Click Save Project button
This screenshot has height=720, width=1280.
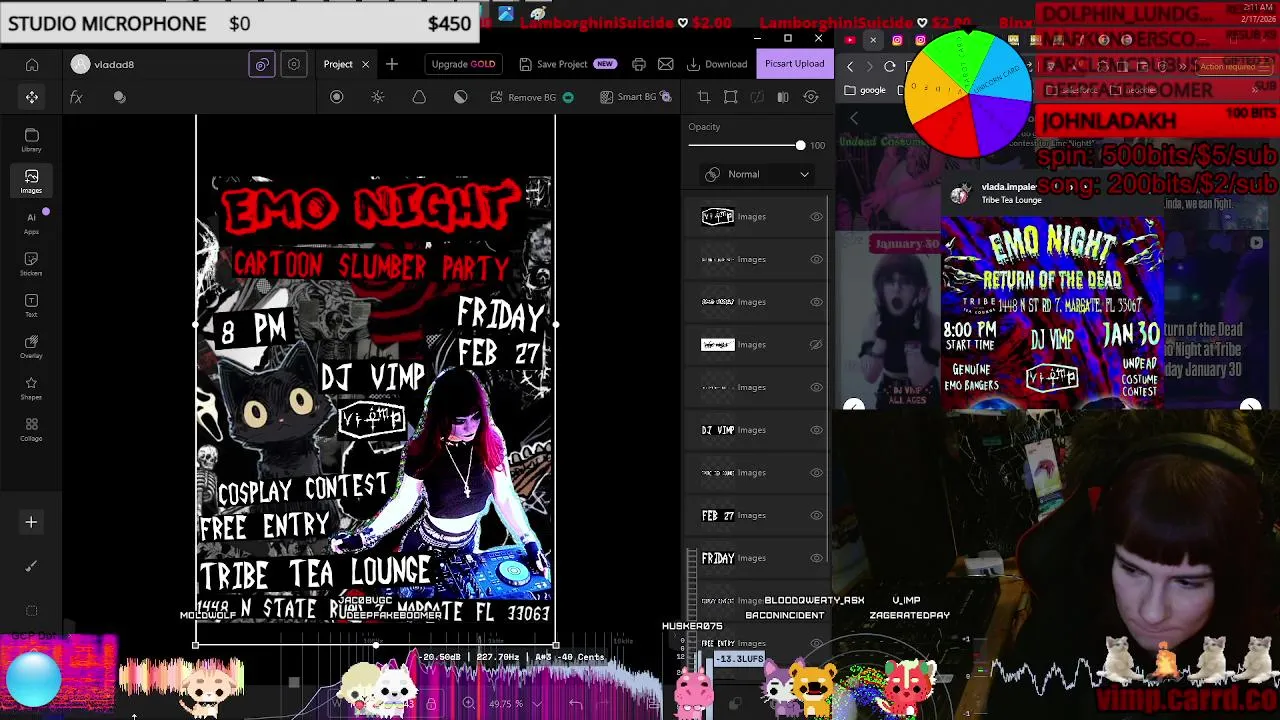coord(567,64)
